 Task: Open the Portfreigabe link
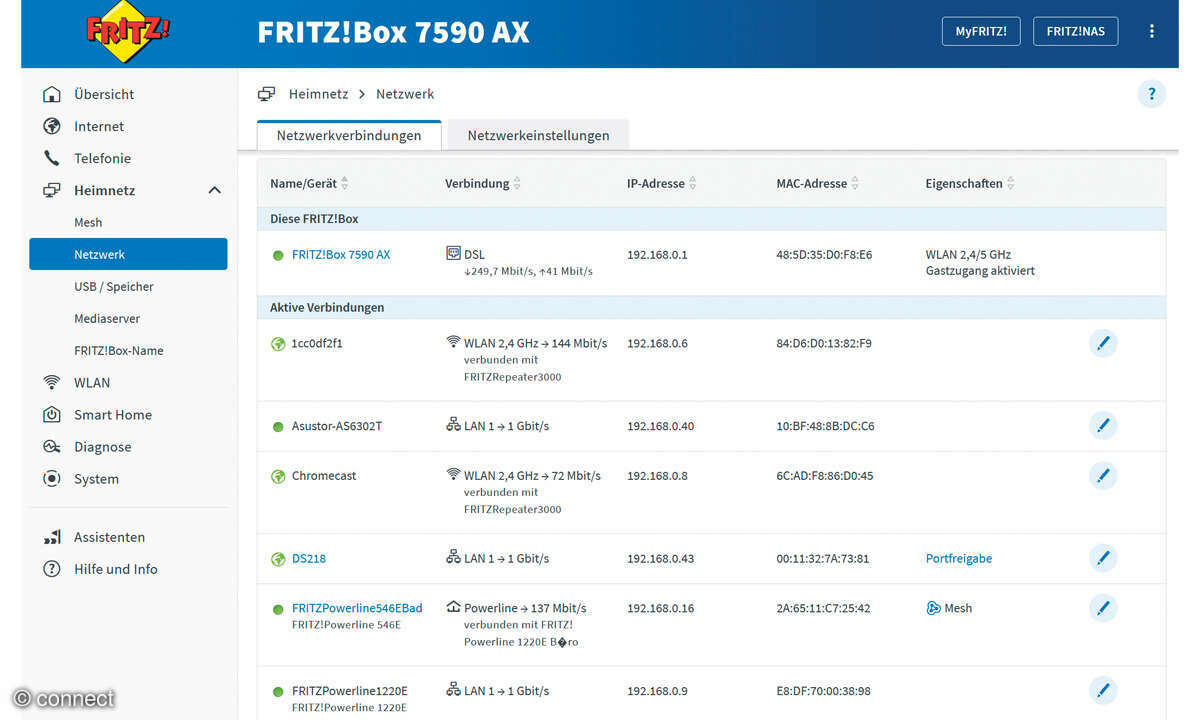(959, 559)
